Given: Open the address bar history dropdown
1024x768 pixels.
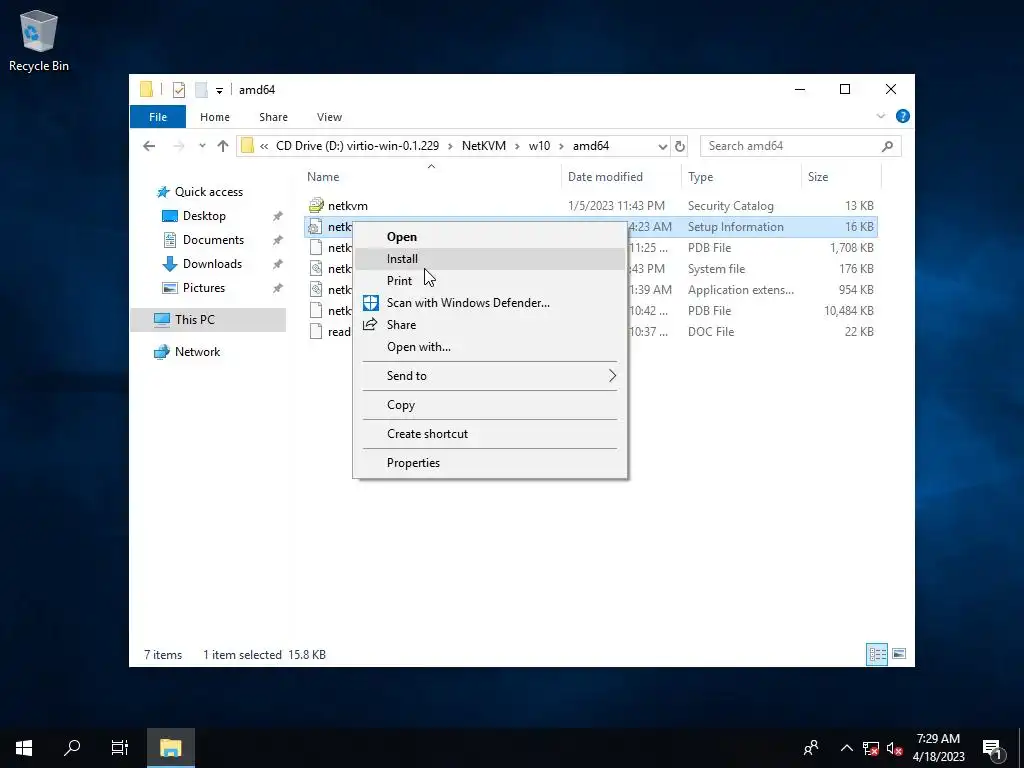Looking at the screenshot, I should (662, 146).
